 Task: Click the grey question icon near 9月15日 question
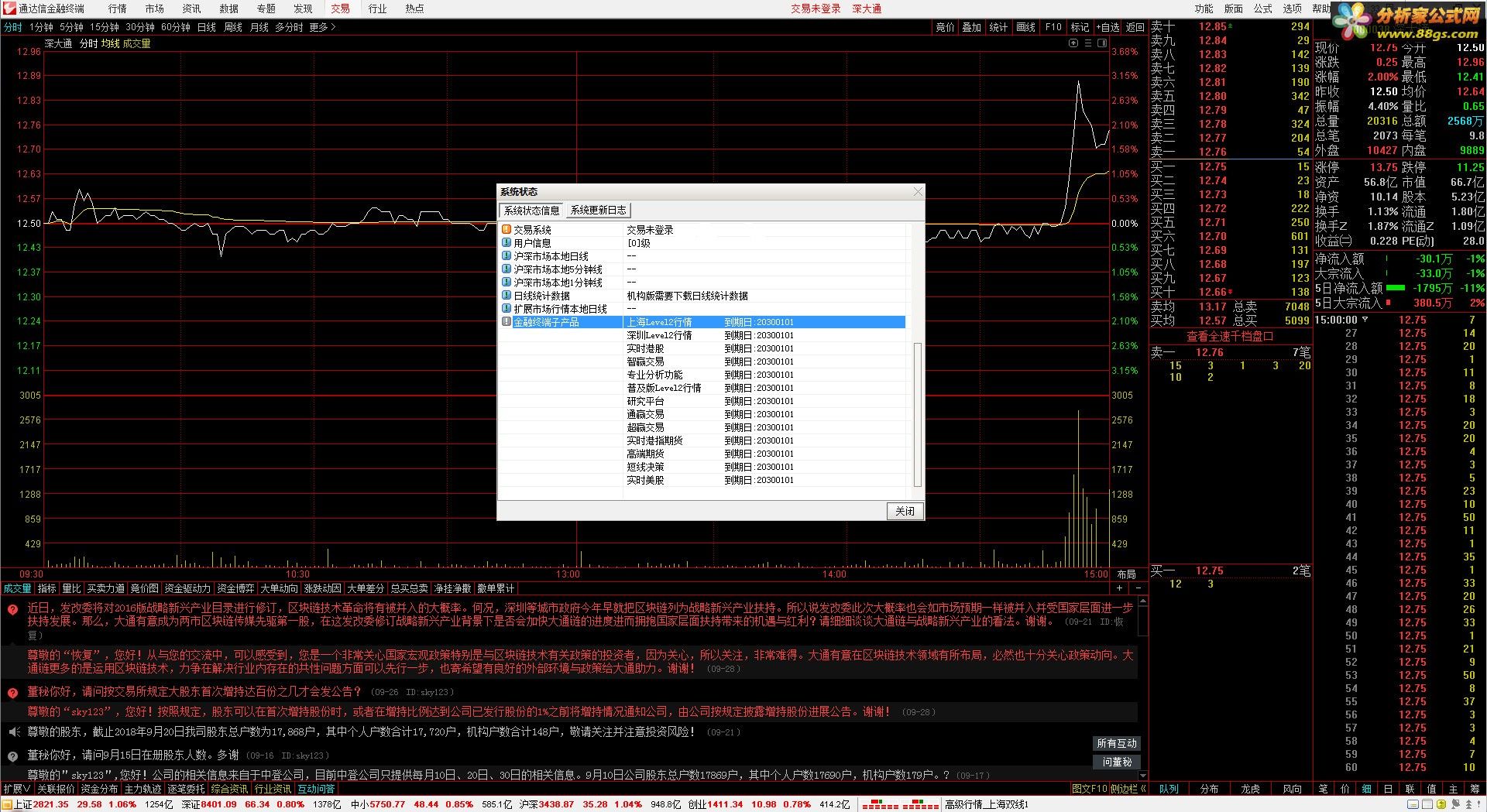(x=13, y=755)
